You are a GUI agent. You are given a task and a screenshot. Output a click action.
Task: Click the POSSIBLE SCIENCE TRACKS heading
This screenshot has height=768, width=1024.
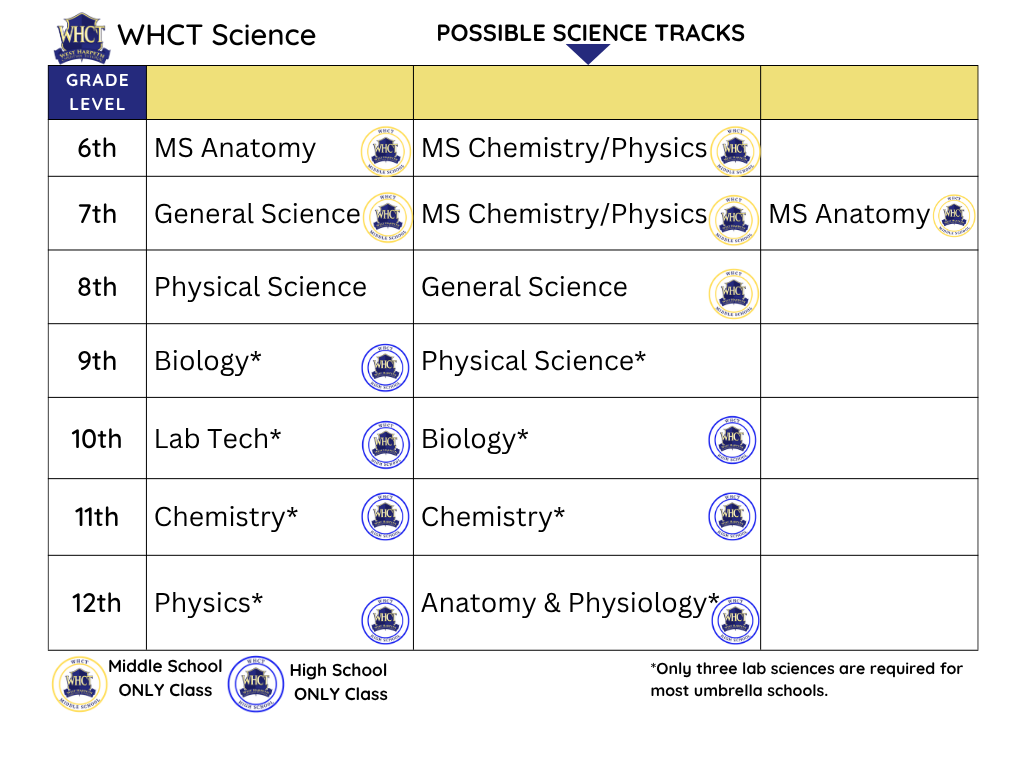click(x=590, y=33)
